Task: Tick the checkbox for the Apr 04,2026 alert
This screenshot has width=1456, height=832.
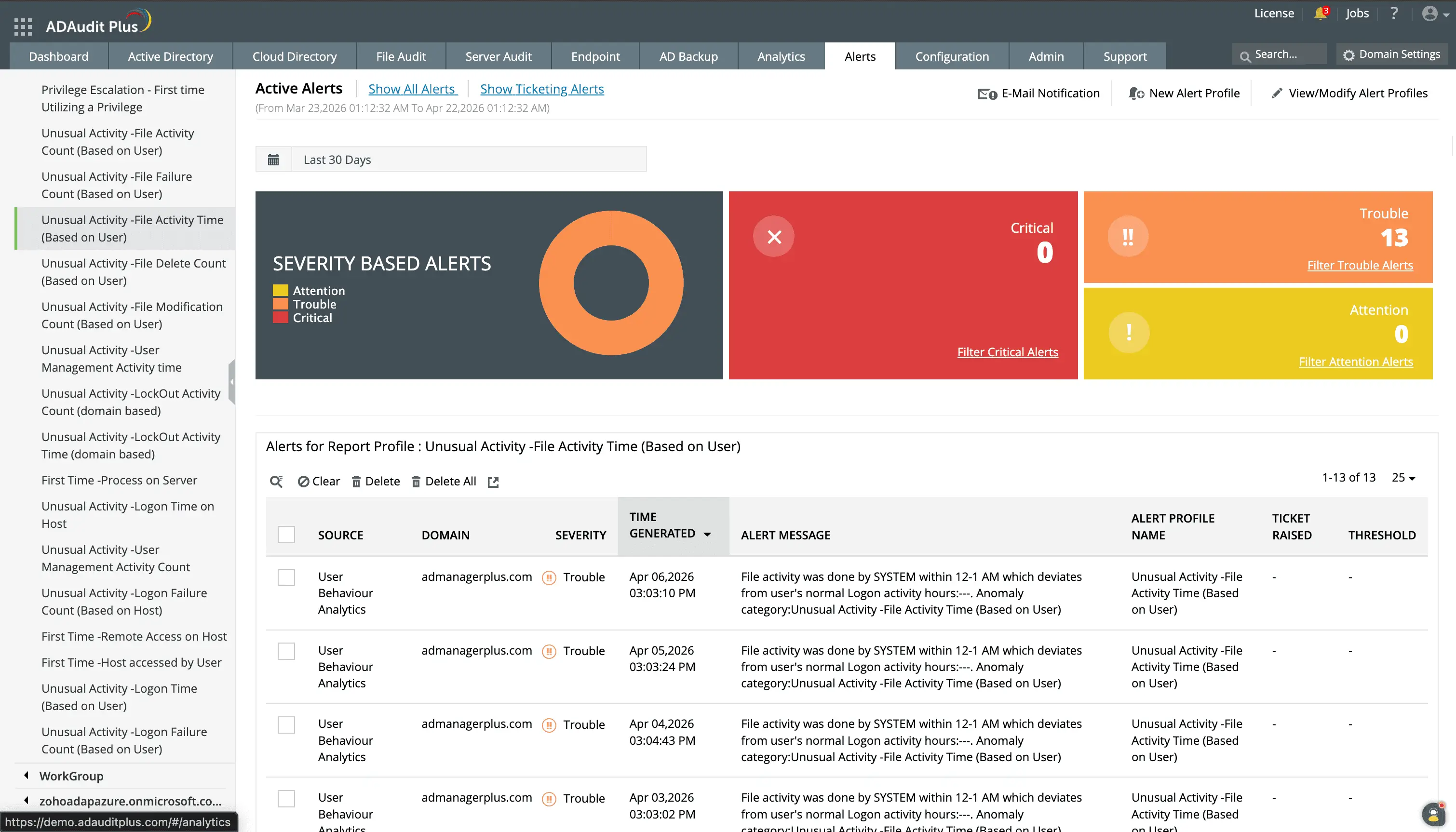Action: click(x=286, y=725)
